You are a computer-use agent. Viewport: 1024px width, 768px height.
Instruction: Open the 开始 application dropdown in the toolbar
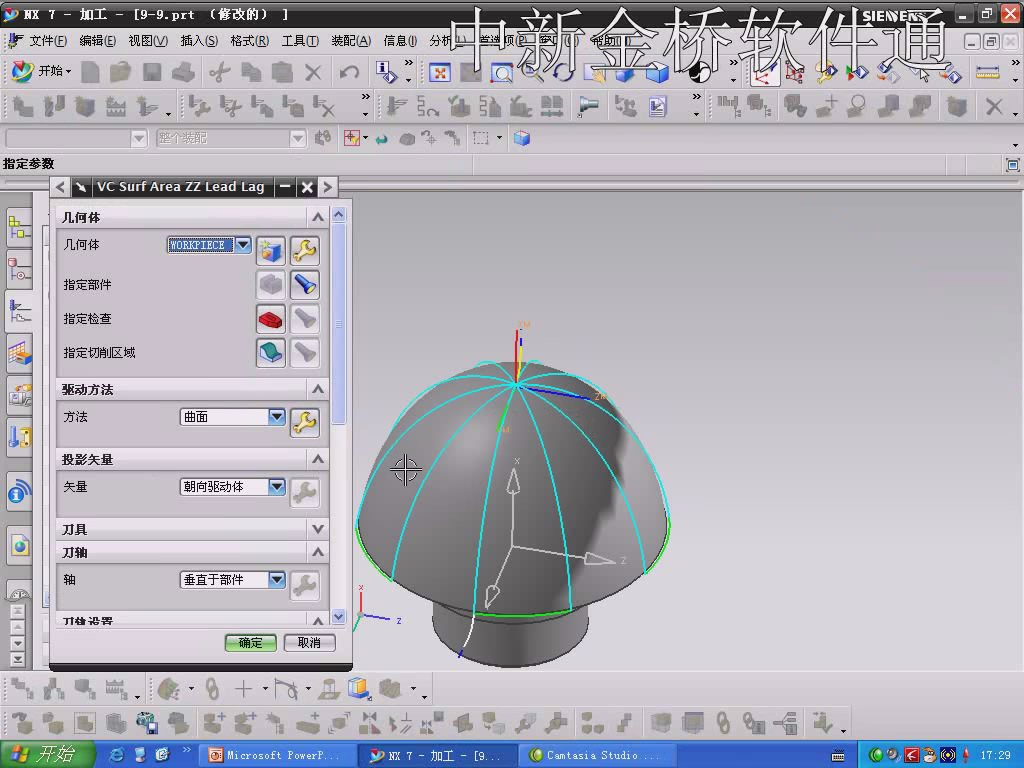coord(42,71)
